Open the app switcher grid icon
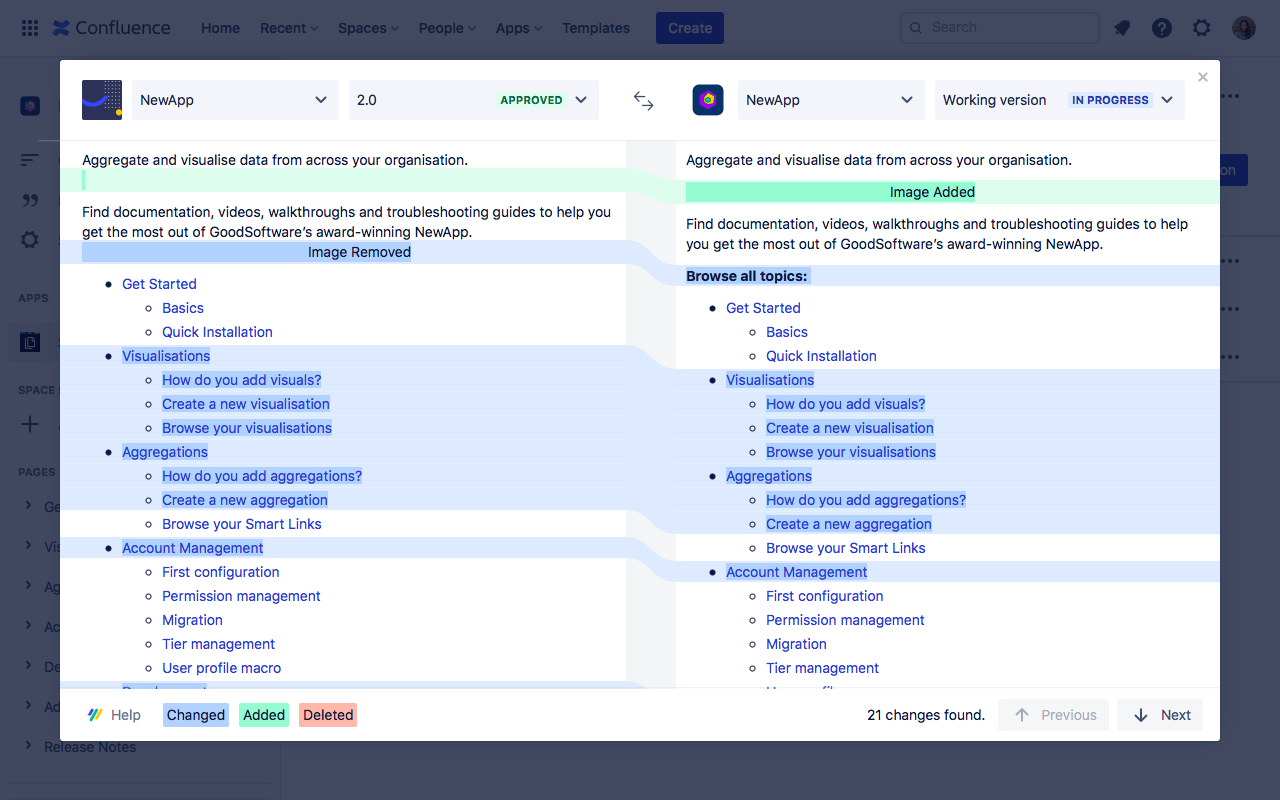Viewport: 1280px width, 800px height. click(x=29, y=27)
